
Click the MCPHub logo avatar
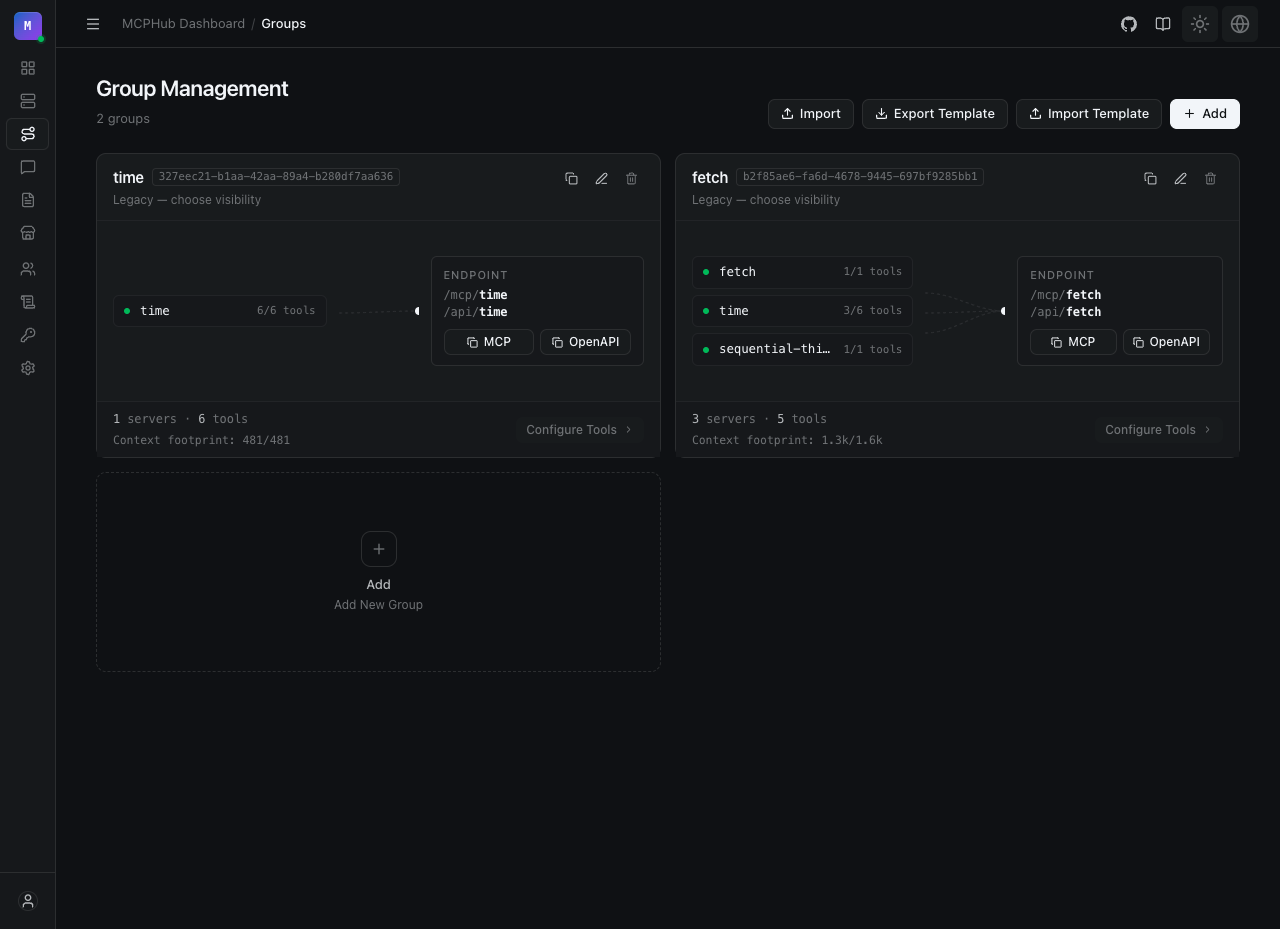28,26
